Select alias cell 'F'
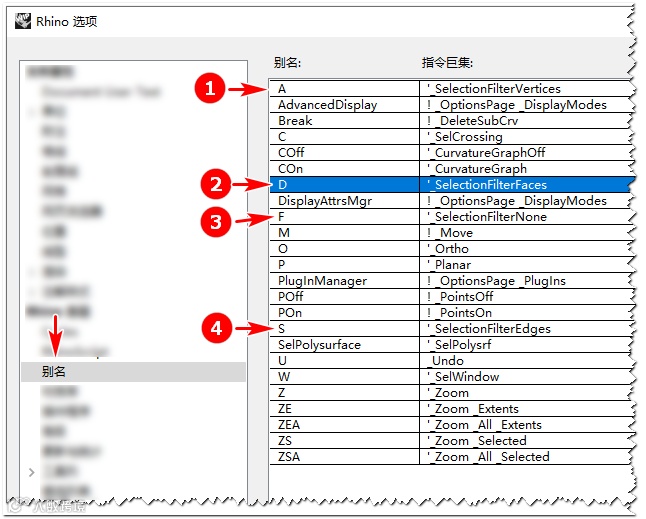646x519 pixels. click(x=344, y=217)
